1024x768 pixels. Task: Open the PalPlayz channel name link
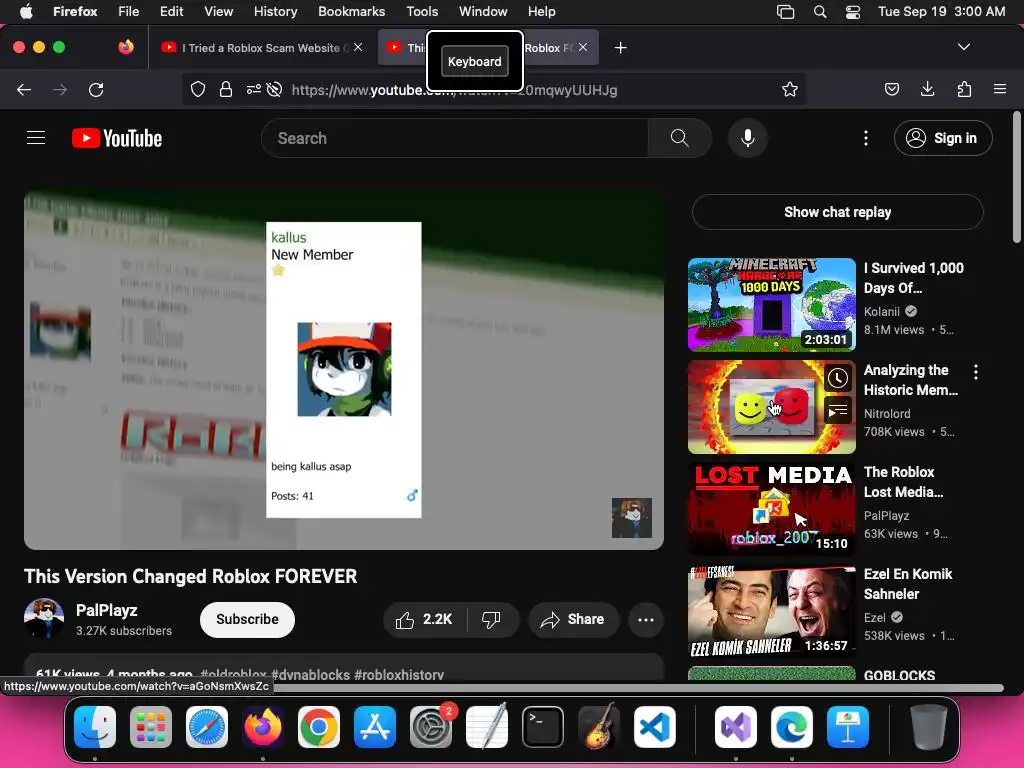tap(106, 610)
